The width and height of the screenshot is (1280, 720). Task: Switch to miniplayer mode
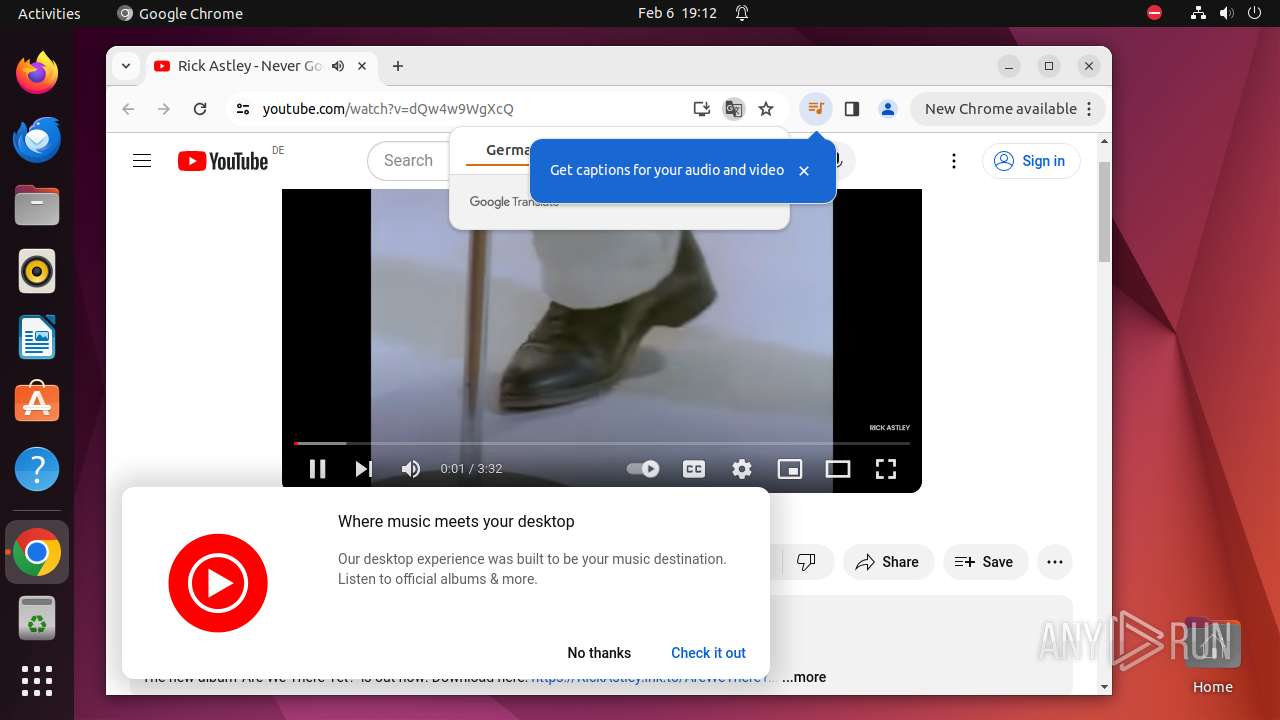(x=790, y=469)
